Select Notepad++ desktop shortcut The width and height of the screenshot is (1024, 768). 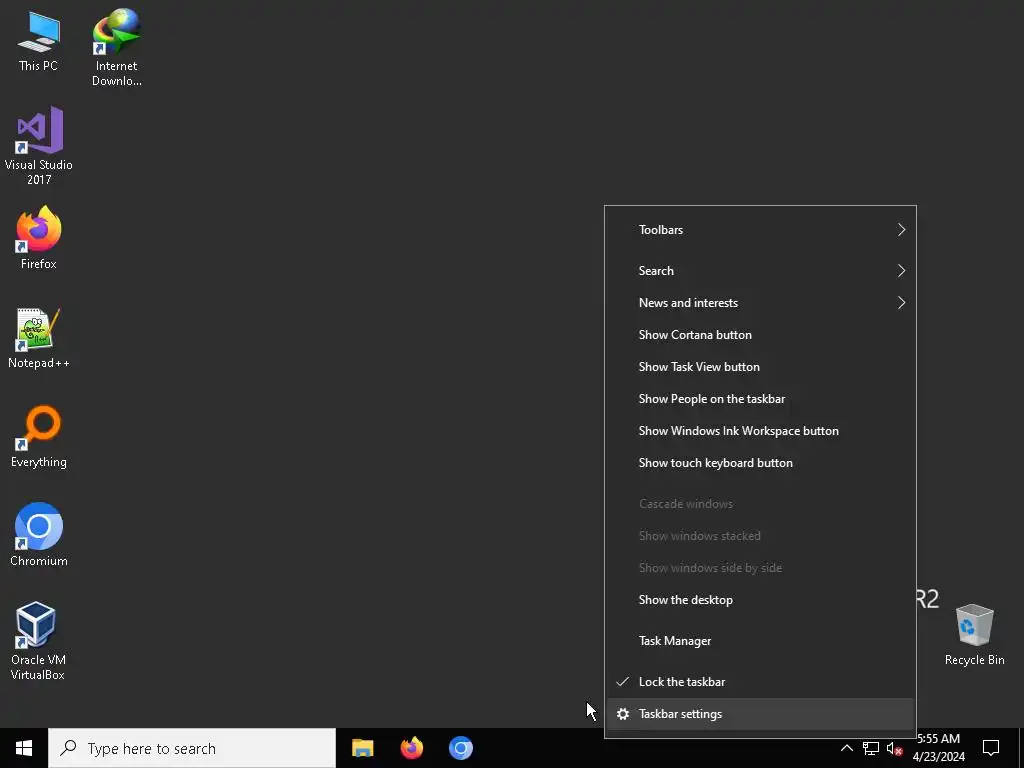(39, 338)
